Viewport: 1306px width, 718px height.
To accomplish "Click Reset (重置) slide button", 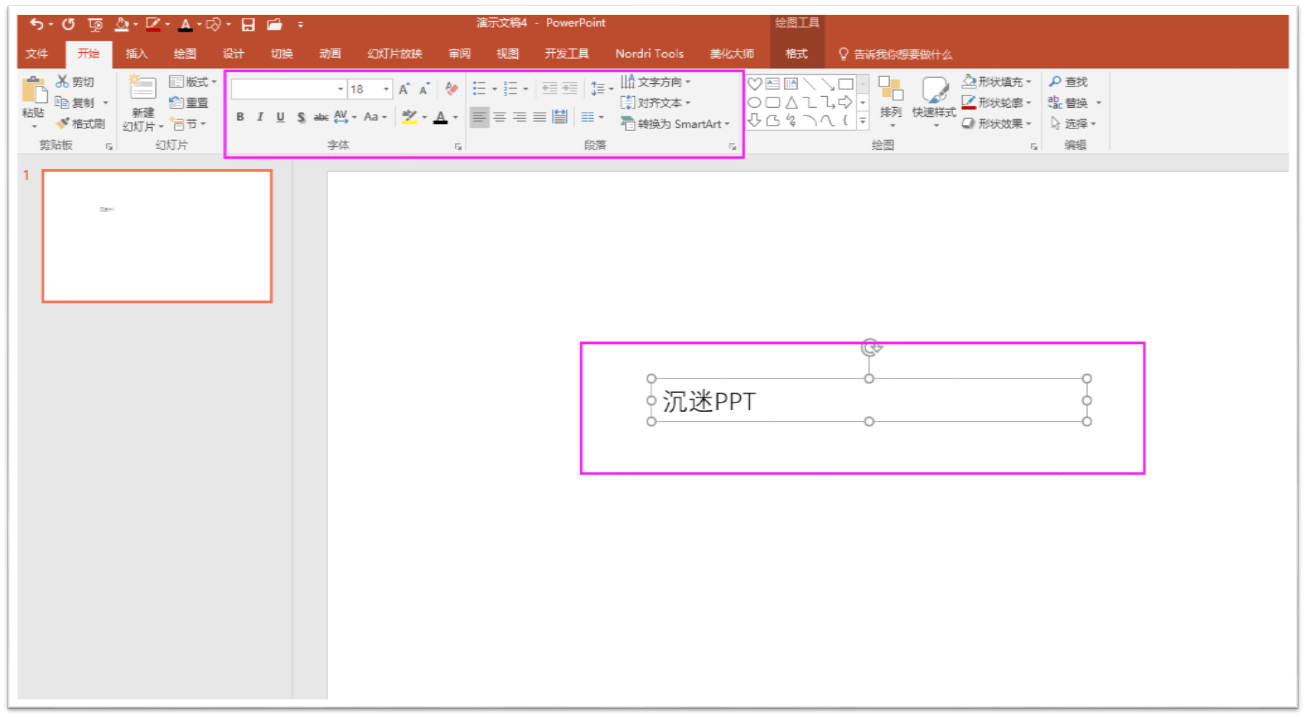I will (190, 103).
